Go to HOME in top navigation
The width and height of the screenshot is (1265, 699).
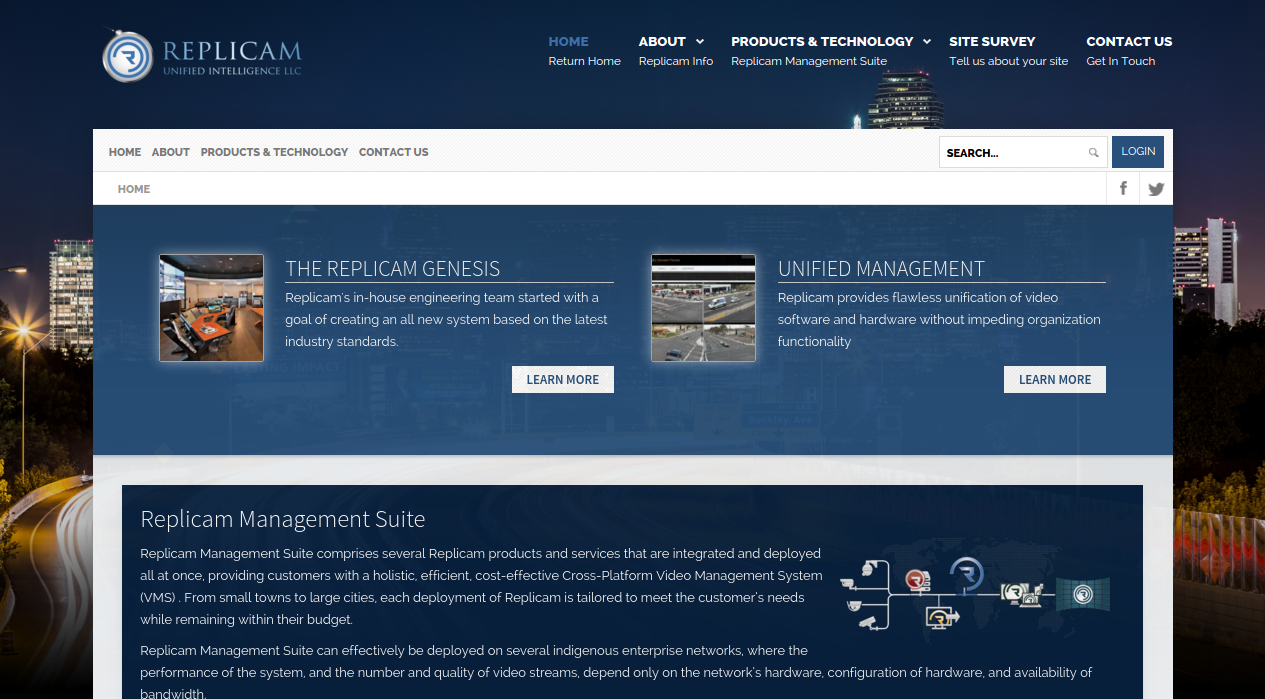click(x=568, y=41)
